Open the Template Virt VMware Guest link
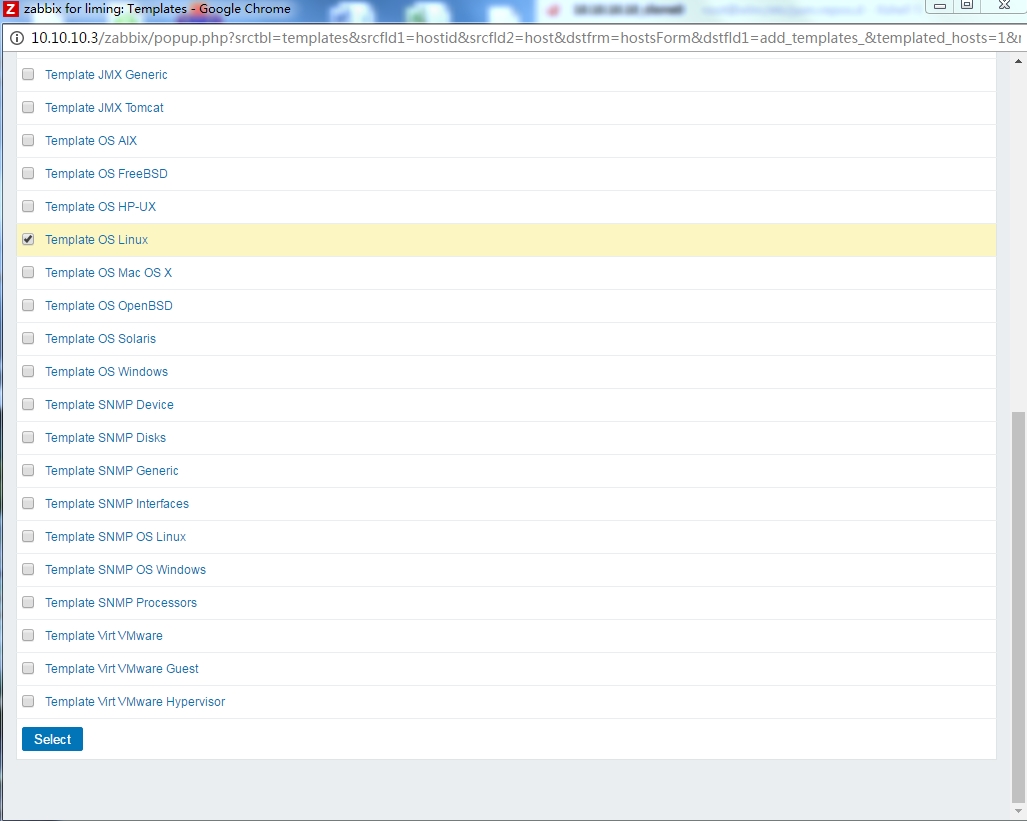This screenshot has width=1027, height=821. (x=122, y=668)
